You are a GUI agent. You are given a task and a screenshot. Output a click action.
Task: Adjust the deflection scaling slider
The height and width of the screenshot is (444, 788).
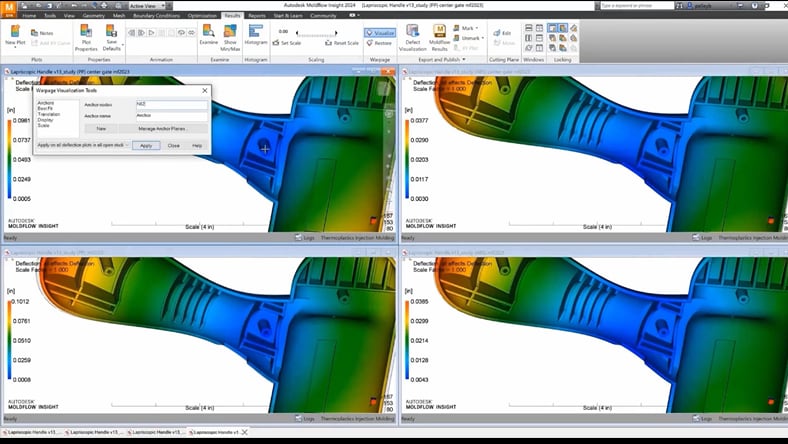(316, 34)
